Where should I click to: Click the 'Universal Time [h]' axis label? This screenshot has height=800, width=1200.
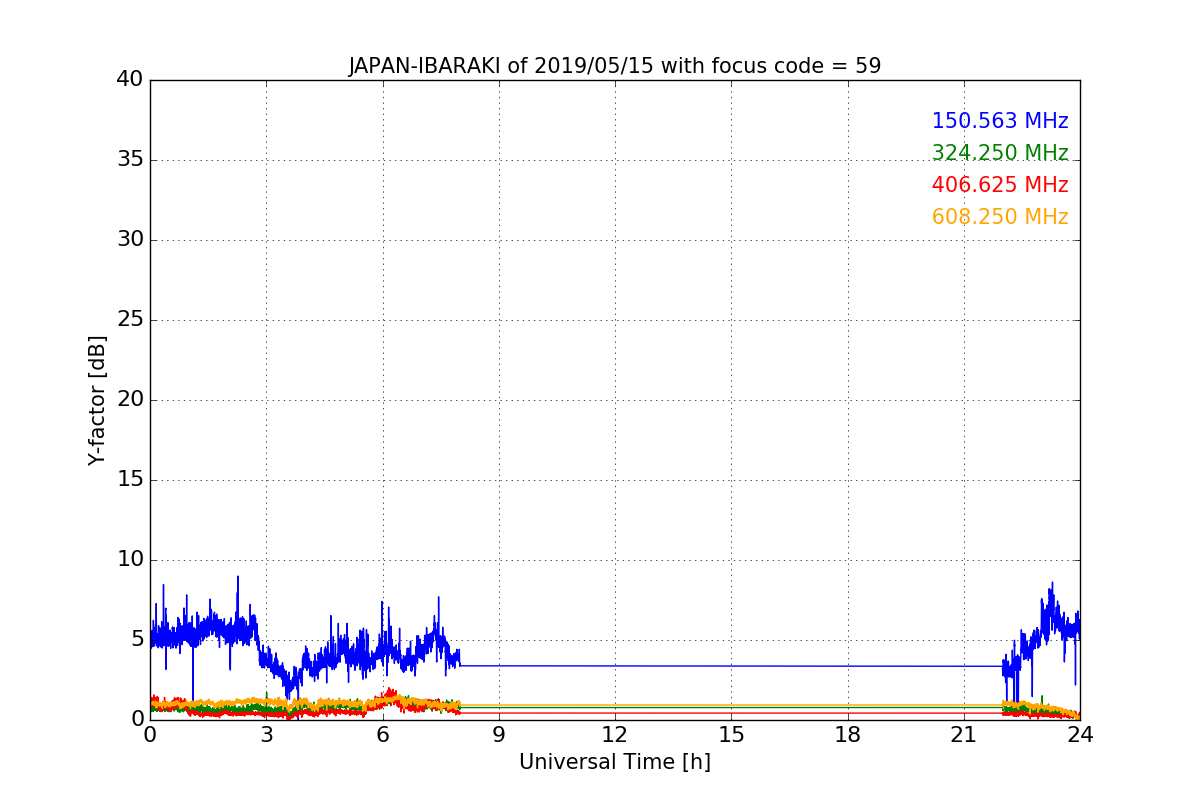tap(615, 763)
